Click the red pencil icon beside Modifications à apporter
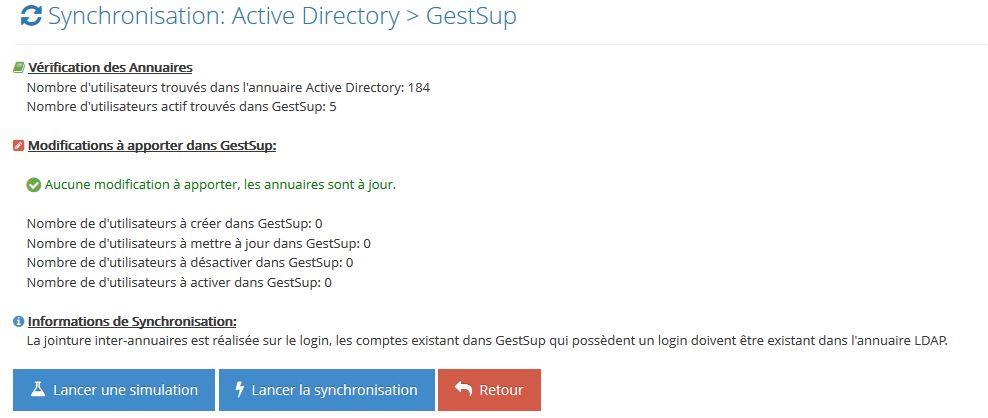This screenshot has width=988, height=418. click(19, 146)
